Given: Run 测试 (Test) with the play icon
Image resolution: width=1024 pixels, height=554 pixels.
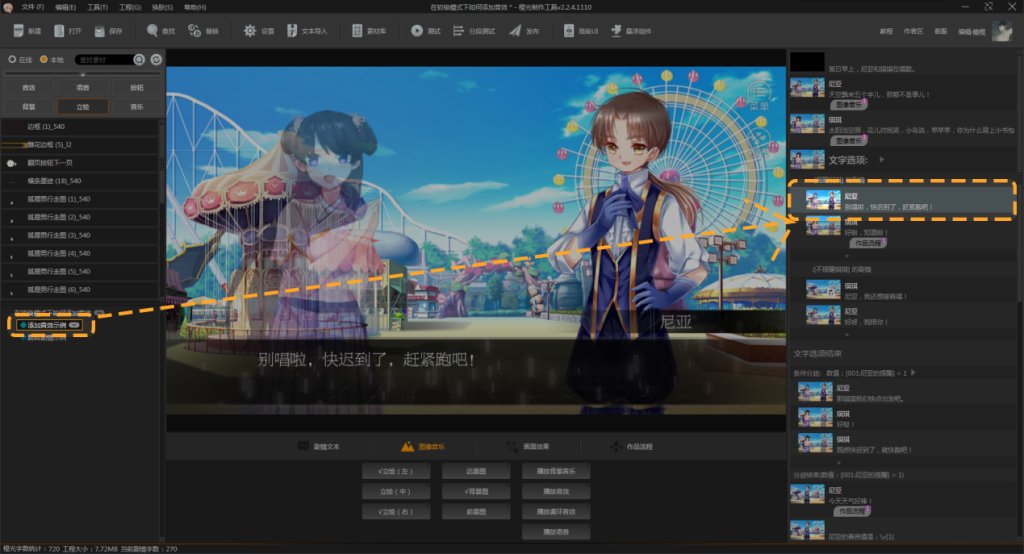Looking at the screenshot, I should (x=417, y=31).
